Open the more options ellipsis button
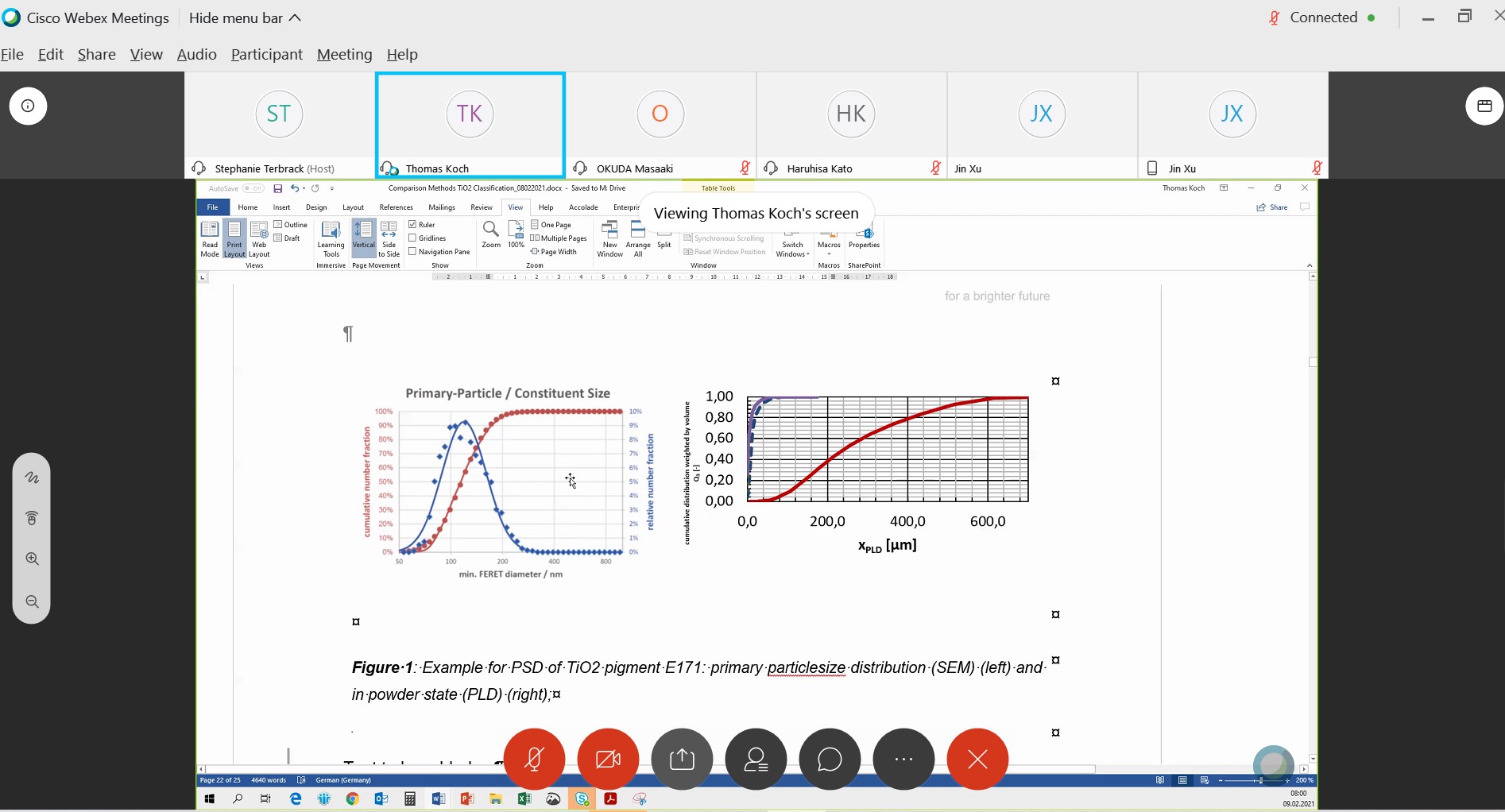Screen dimensions: 1505x812 (903, 760)
